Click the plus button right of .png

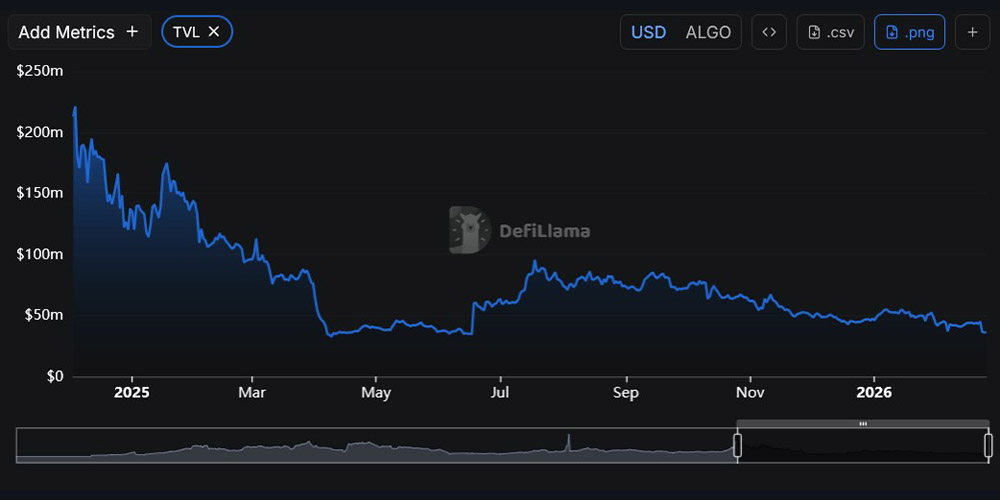(x=972, y=32)
